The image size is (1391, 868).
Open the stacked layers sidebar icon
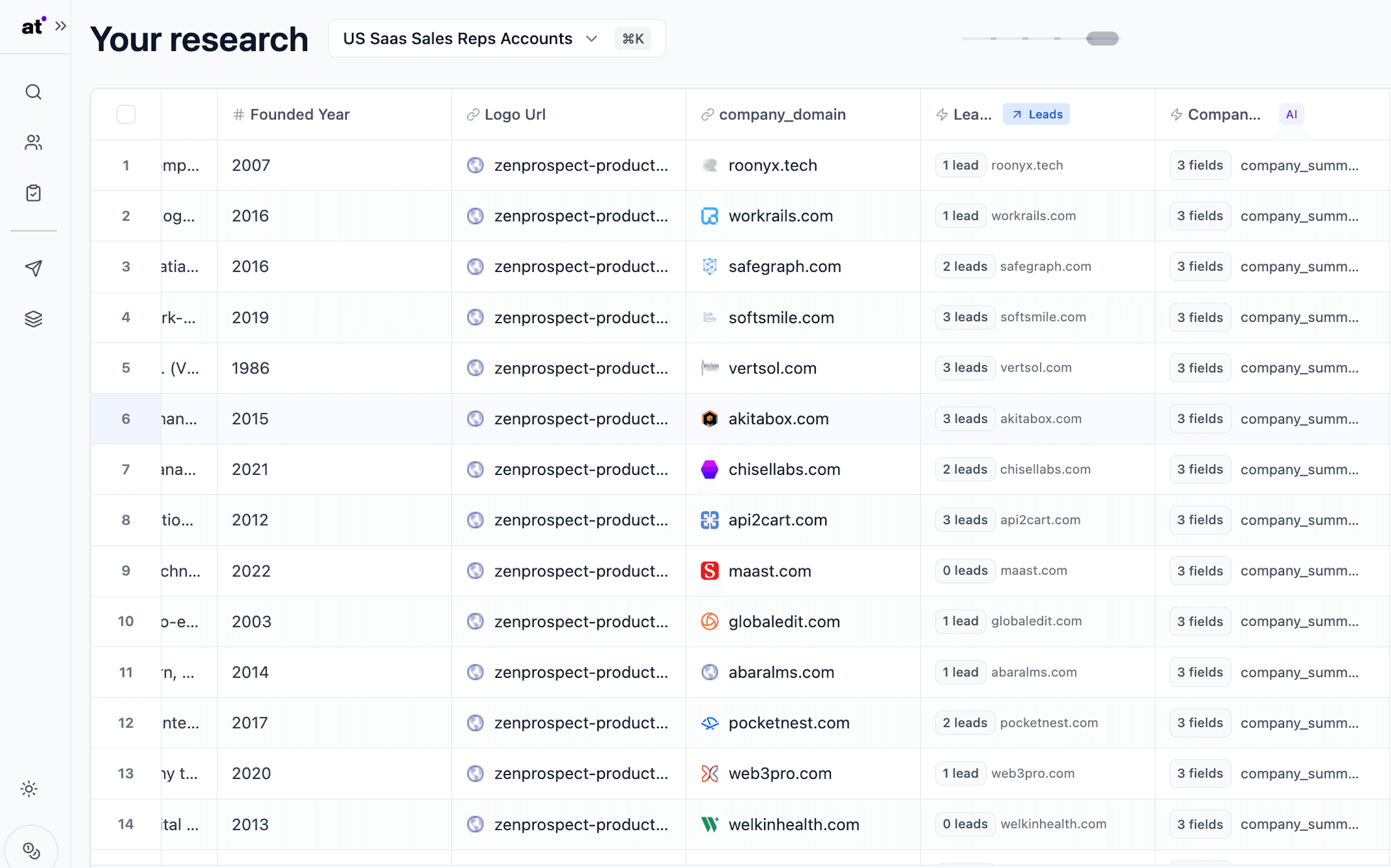pos(33,319)
